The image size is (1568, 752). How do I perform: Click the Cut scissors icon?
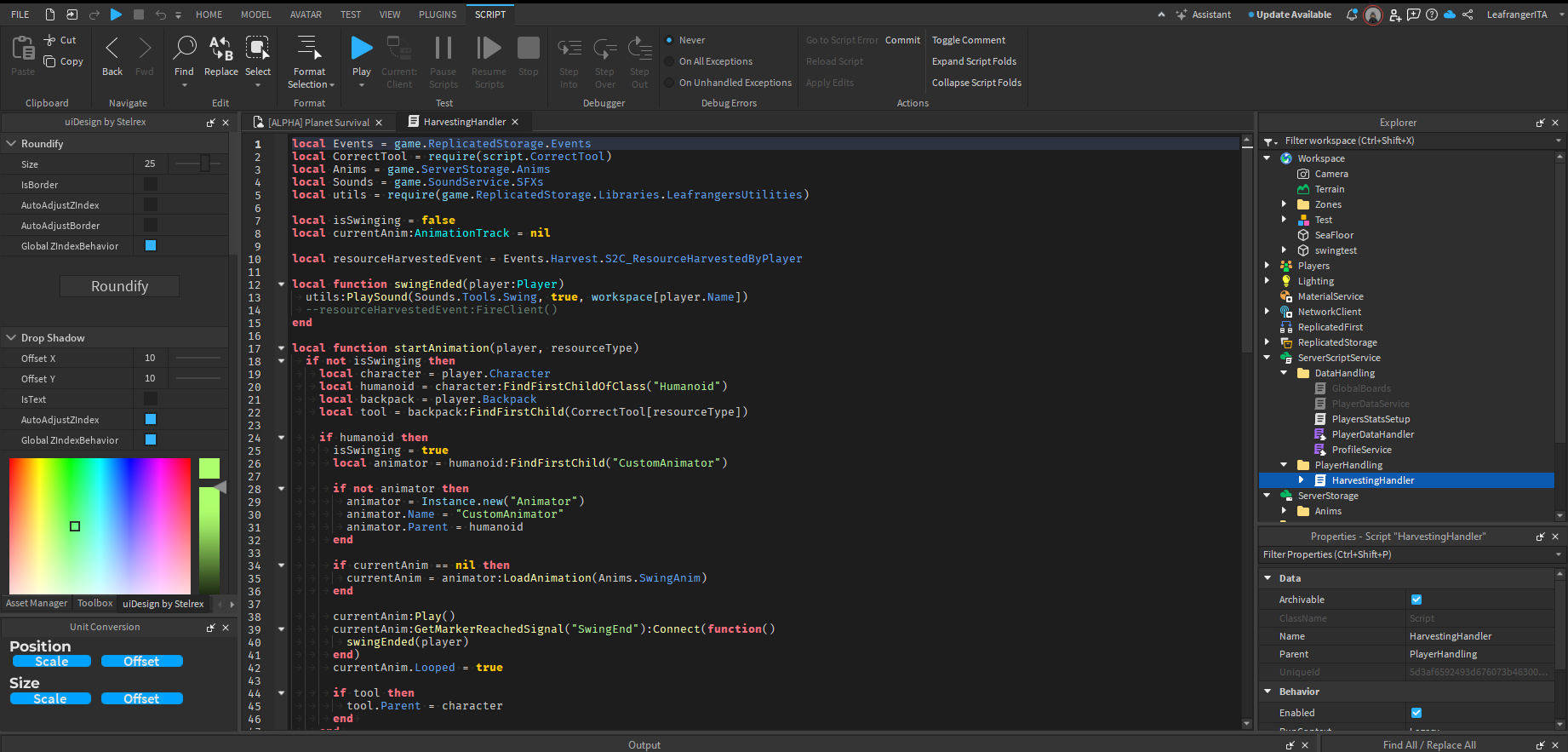[x=50, y=40]
